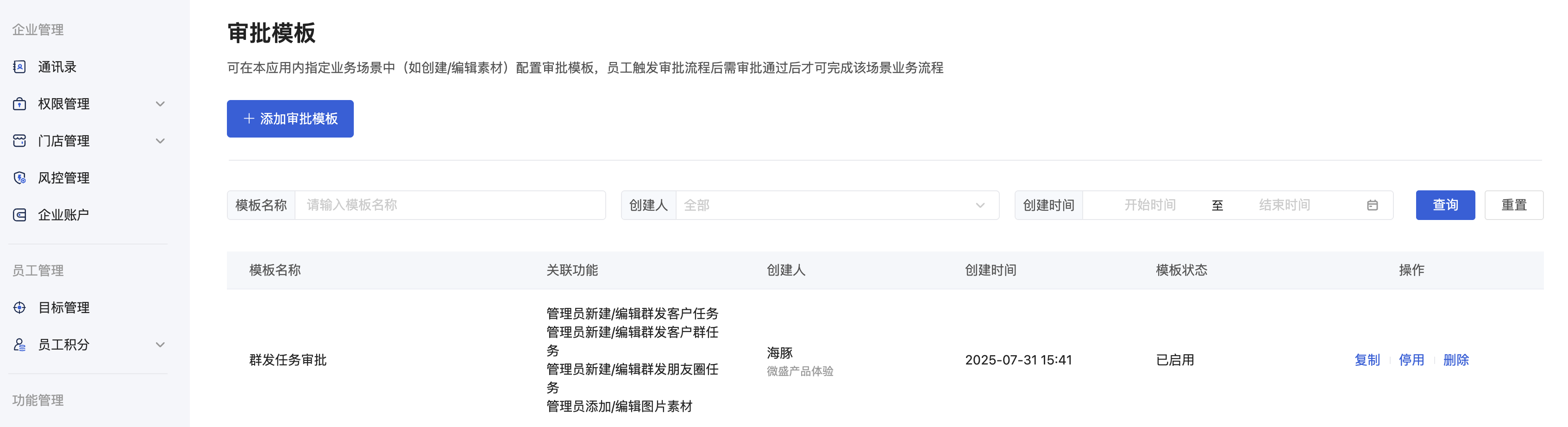The width and height of the screenshot is (1568, 427).
Task: Click 复制 for 群发任务审批
Action: point(1367,360)
